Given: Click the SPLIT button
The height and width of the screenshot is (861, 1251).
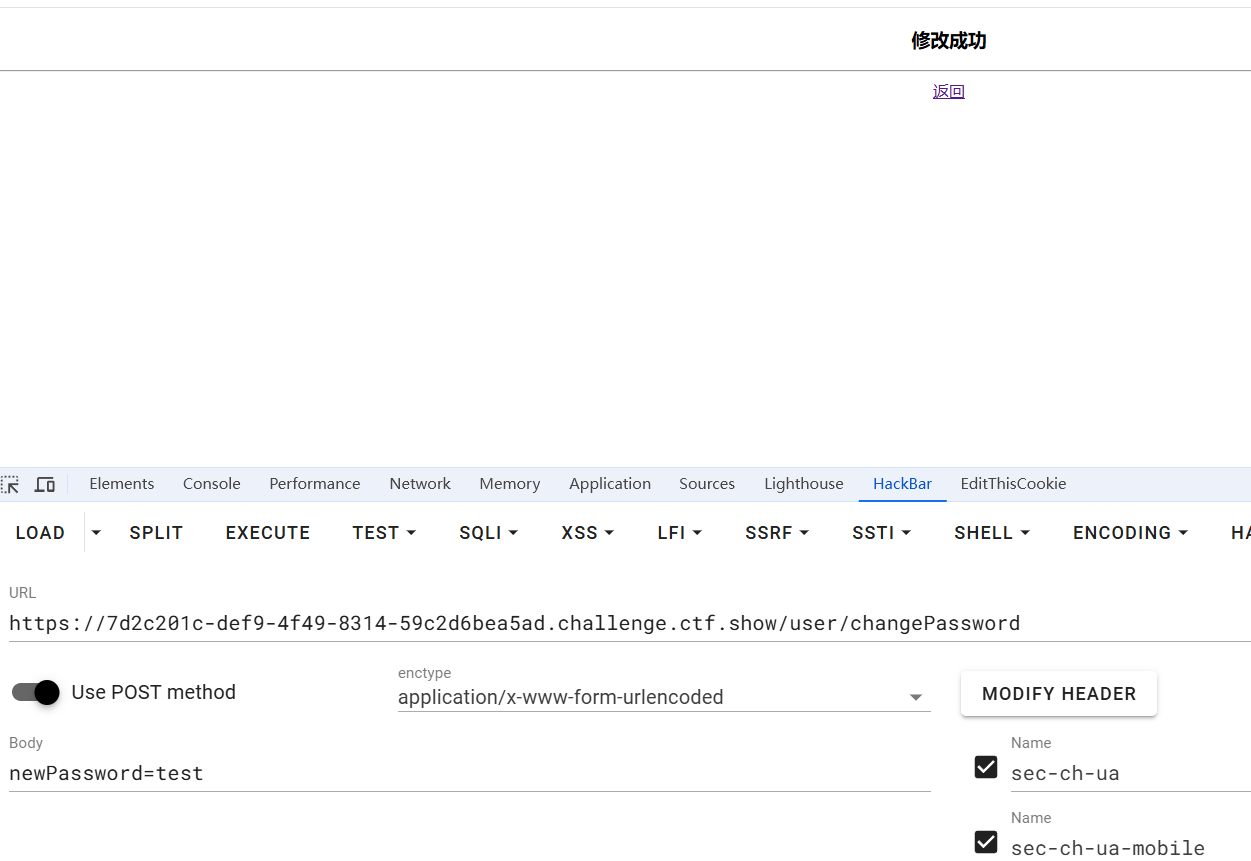Looking at the screenshot, I should pos(156,533).
